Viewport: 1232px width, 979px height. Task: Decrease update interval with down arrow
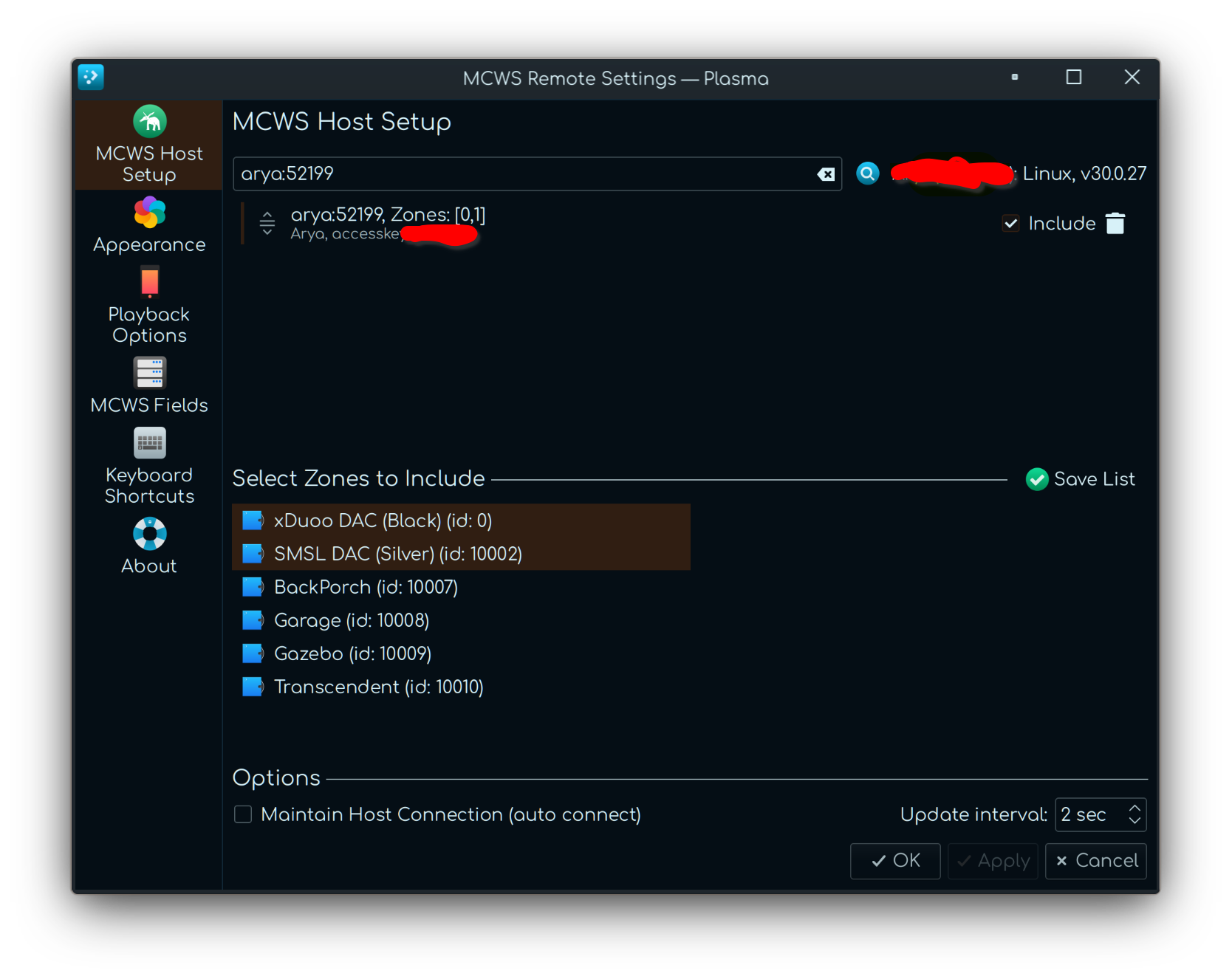(1135, 821)
